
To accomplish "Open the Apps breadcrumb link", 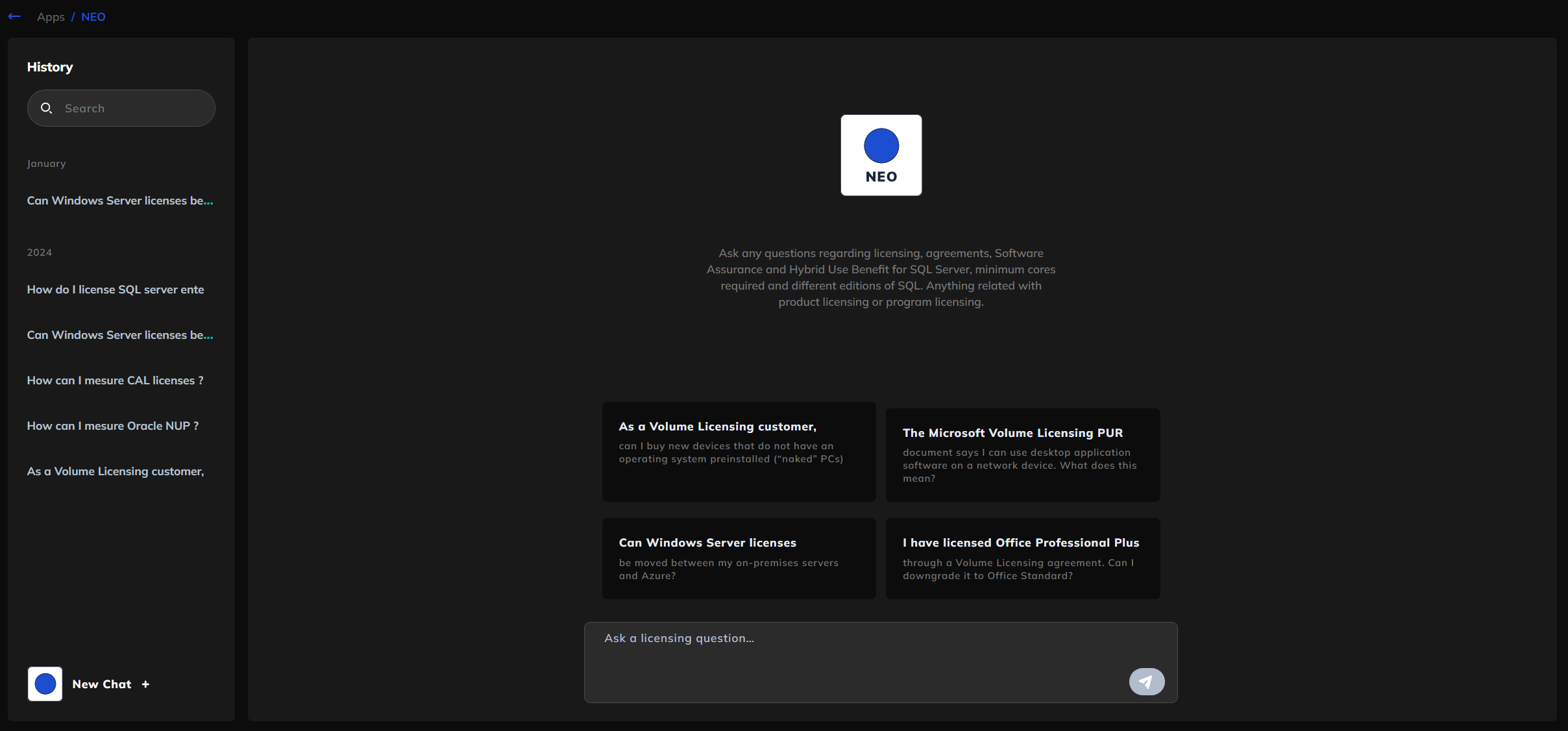I will (x=51, y=17).
